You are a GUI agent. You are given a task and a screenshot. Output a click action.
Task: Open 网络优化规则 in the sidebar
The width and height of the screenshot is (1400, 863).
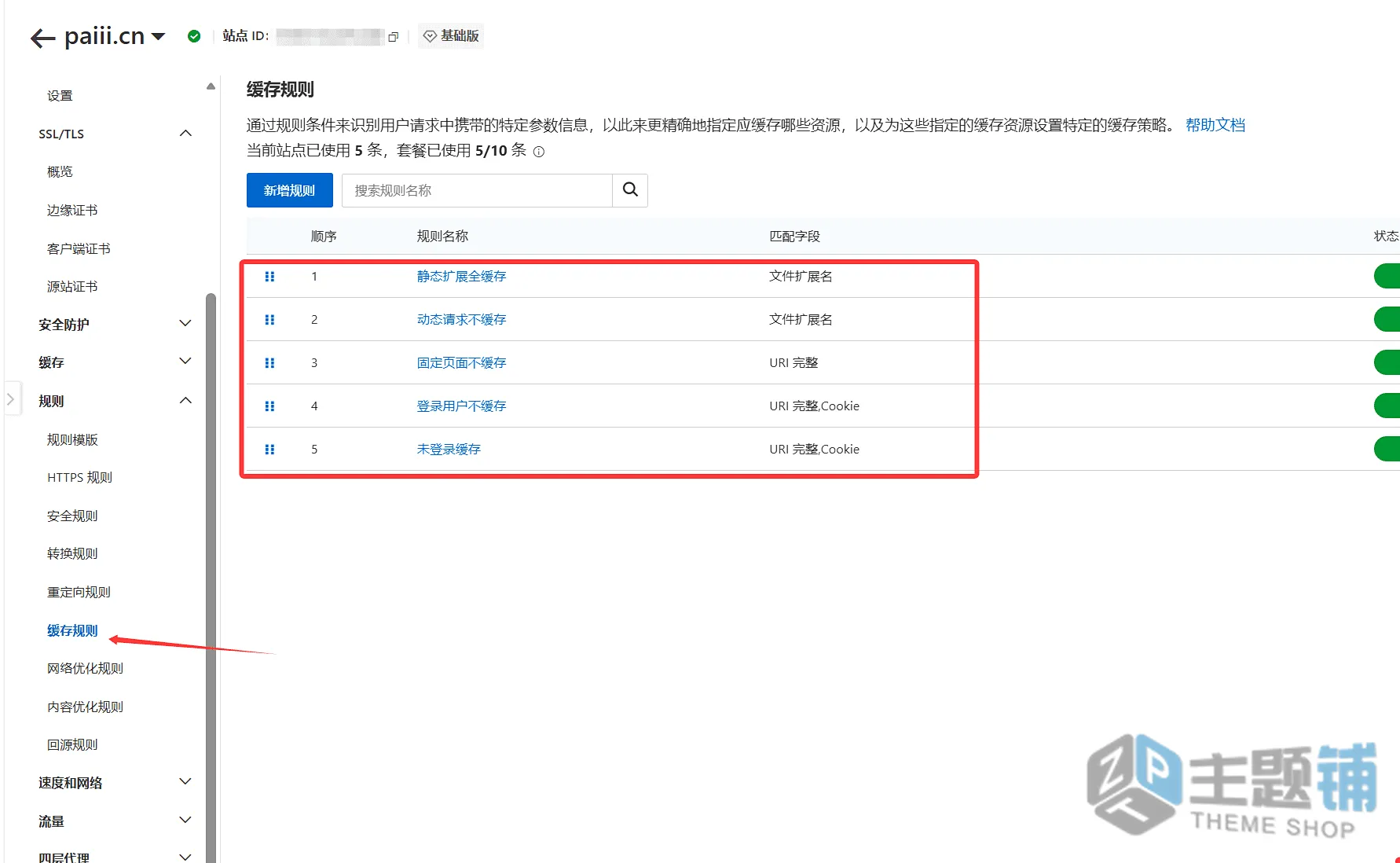(85, 669)
